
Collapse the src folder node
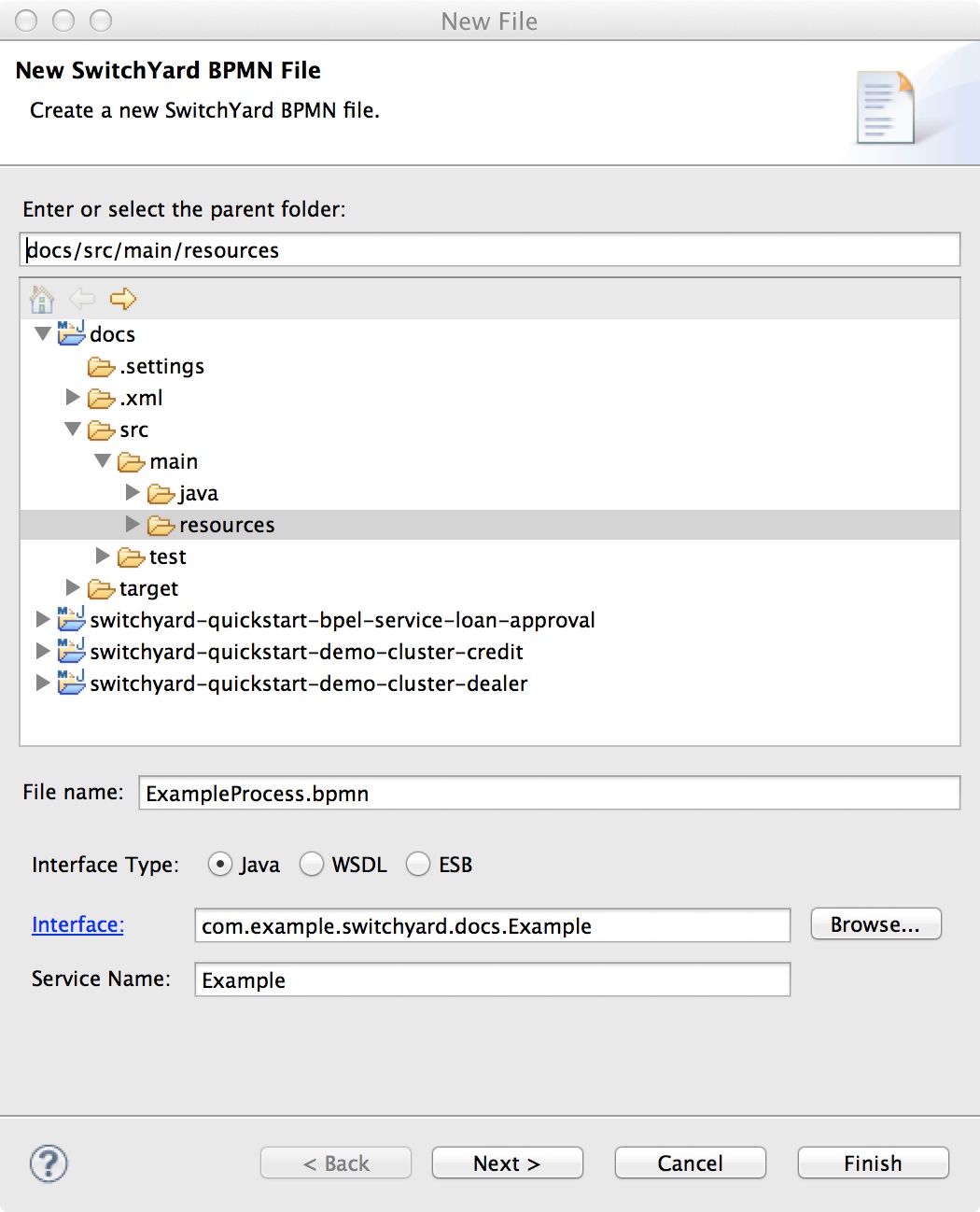[73, 430]
